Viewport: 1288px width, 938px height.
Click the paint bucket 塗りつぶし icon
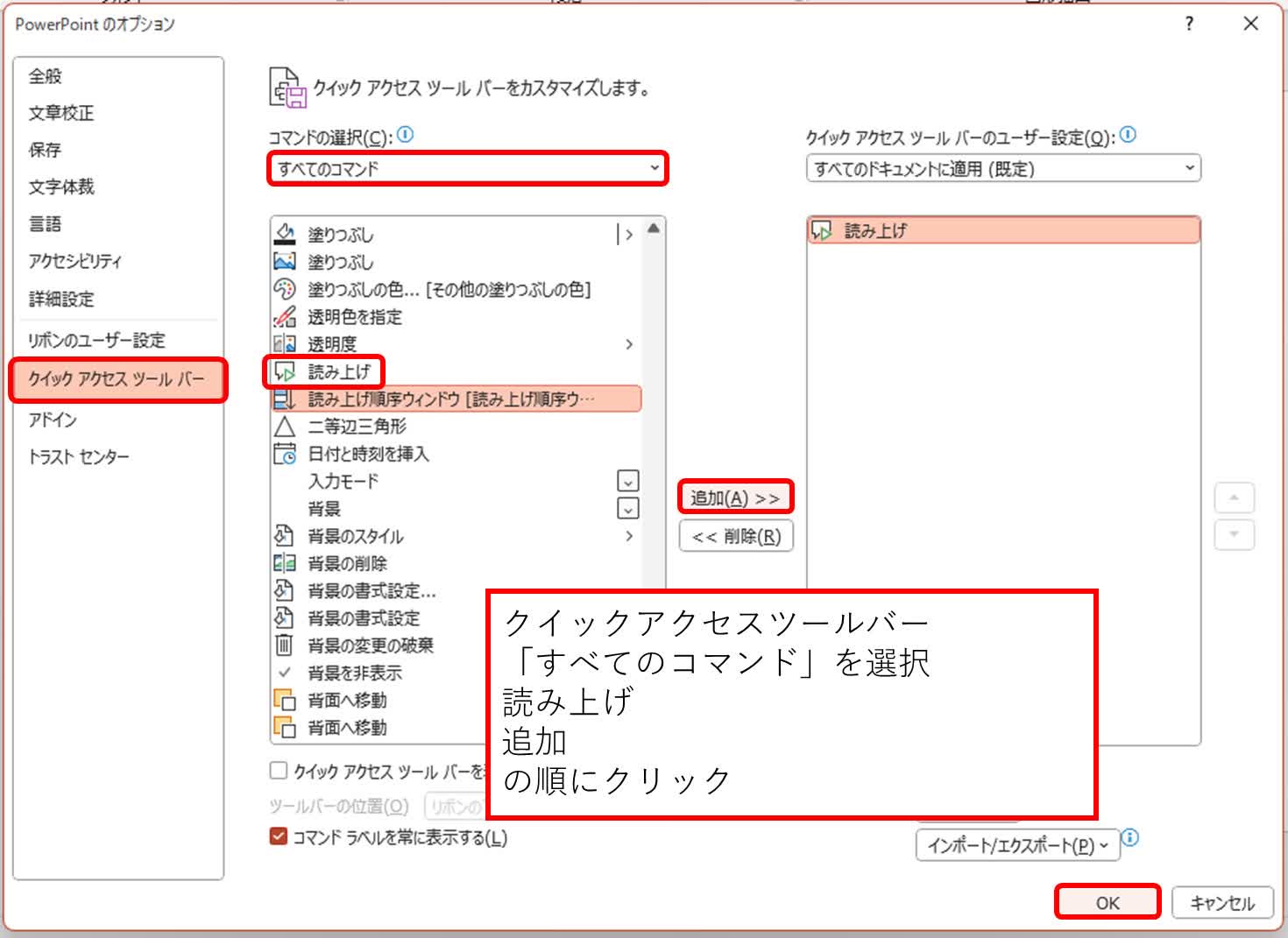click(285, 234)
